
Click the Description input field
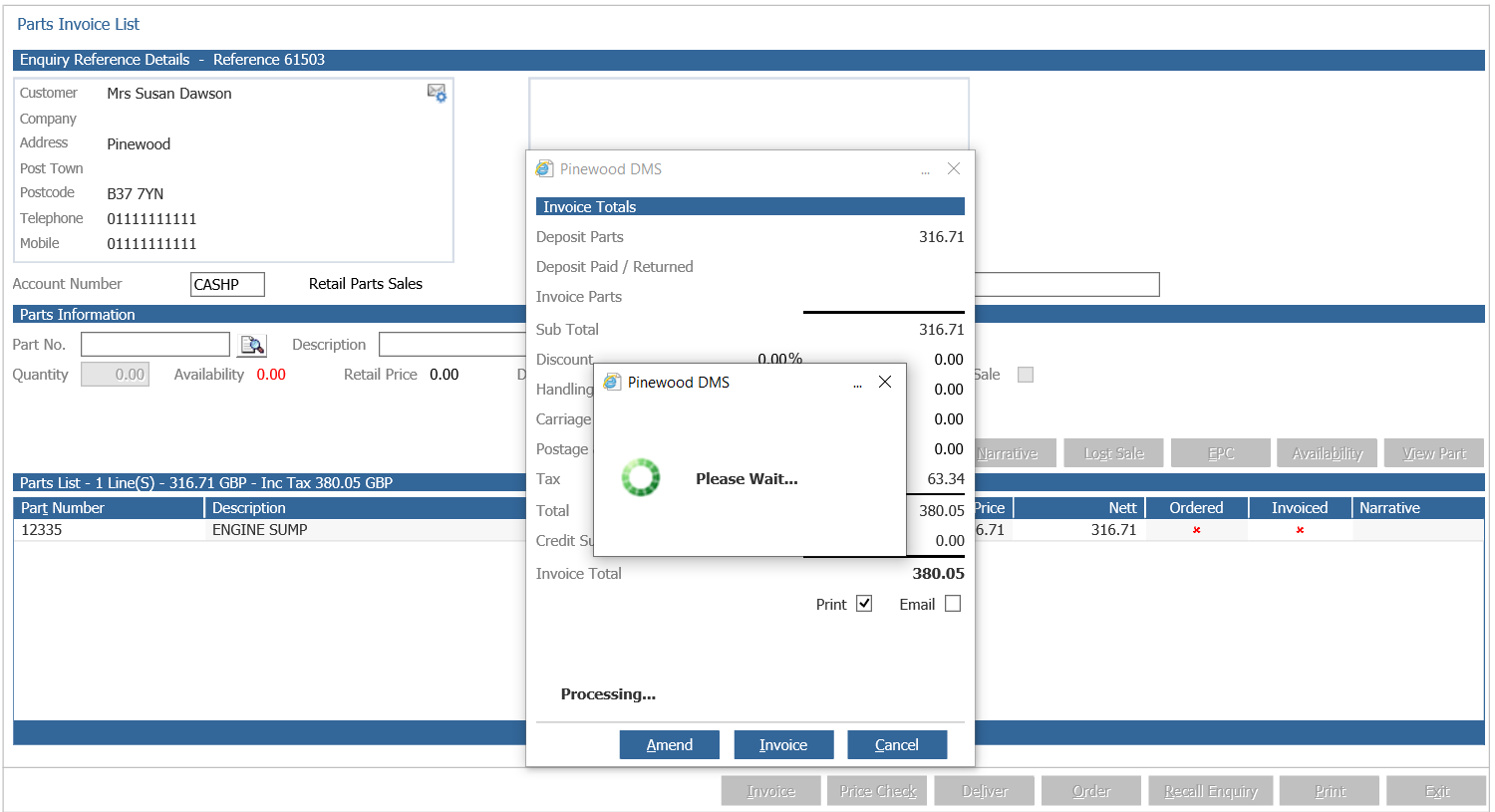[452, 345]
